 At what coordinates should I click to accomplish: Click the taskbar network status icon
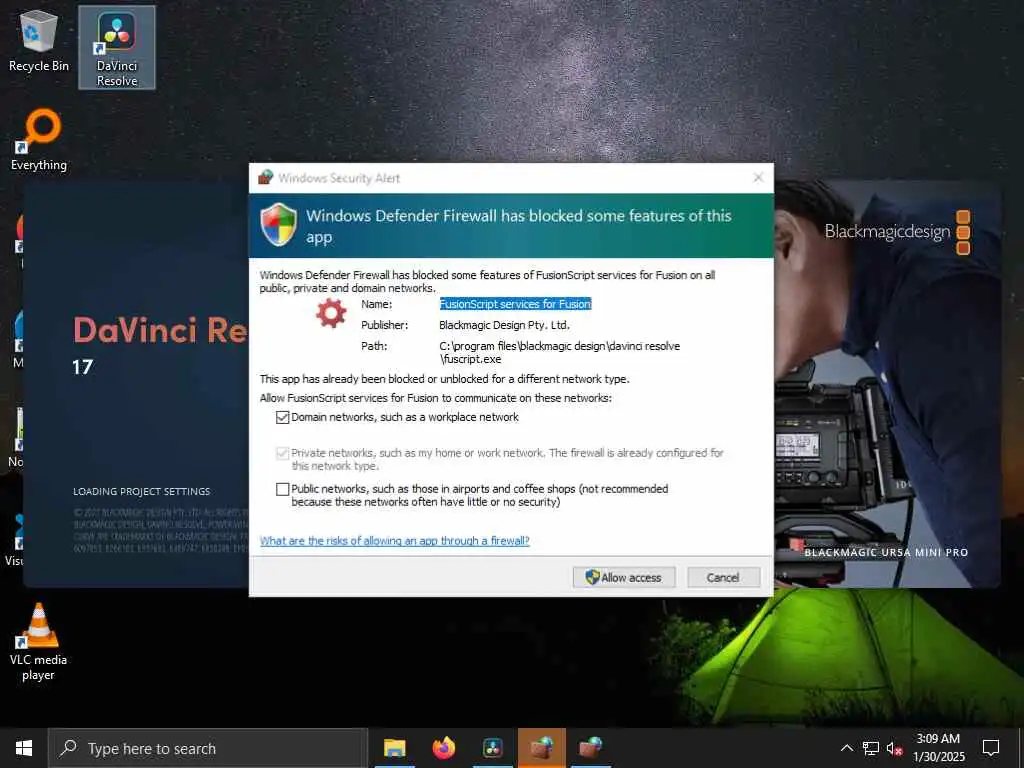[871, 748]
